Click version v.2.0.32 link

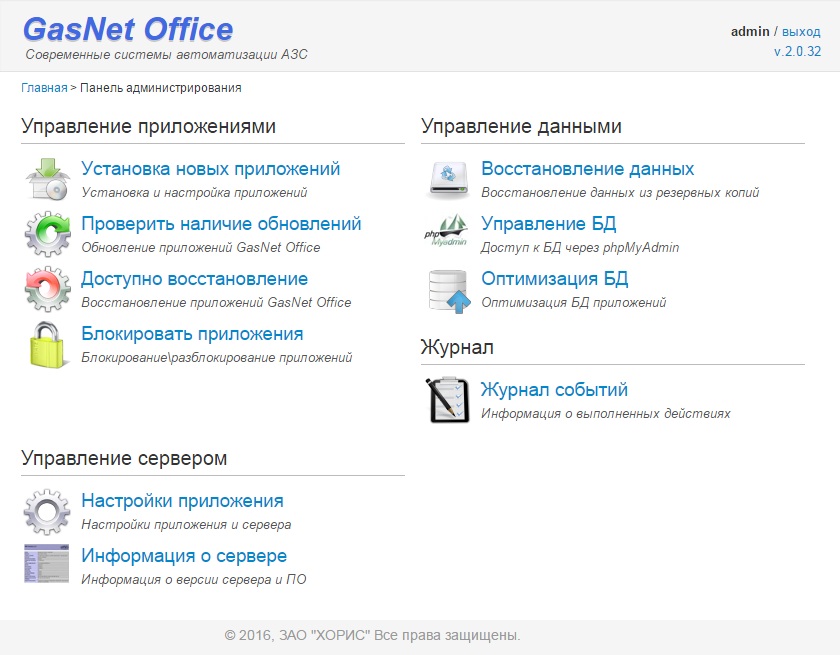(797, 51)
